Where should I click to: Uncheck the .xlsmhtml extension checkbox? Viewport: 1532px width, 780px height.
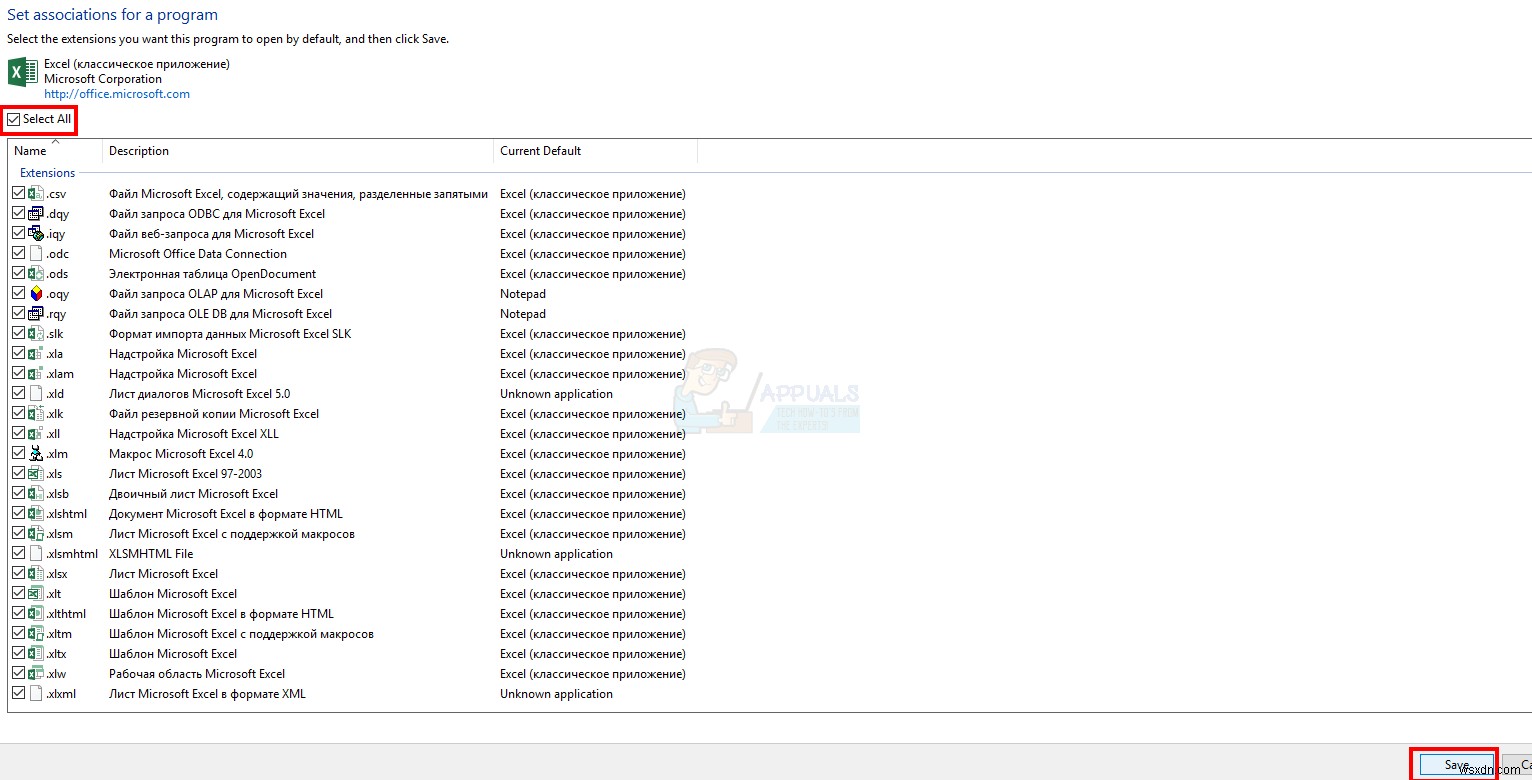19,554
